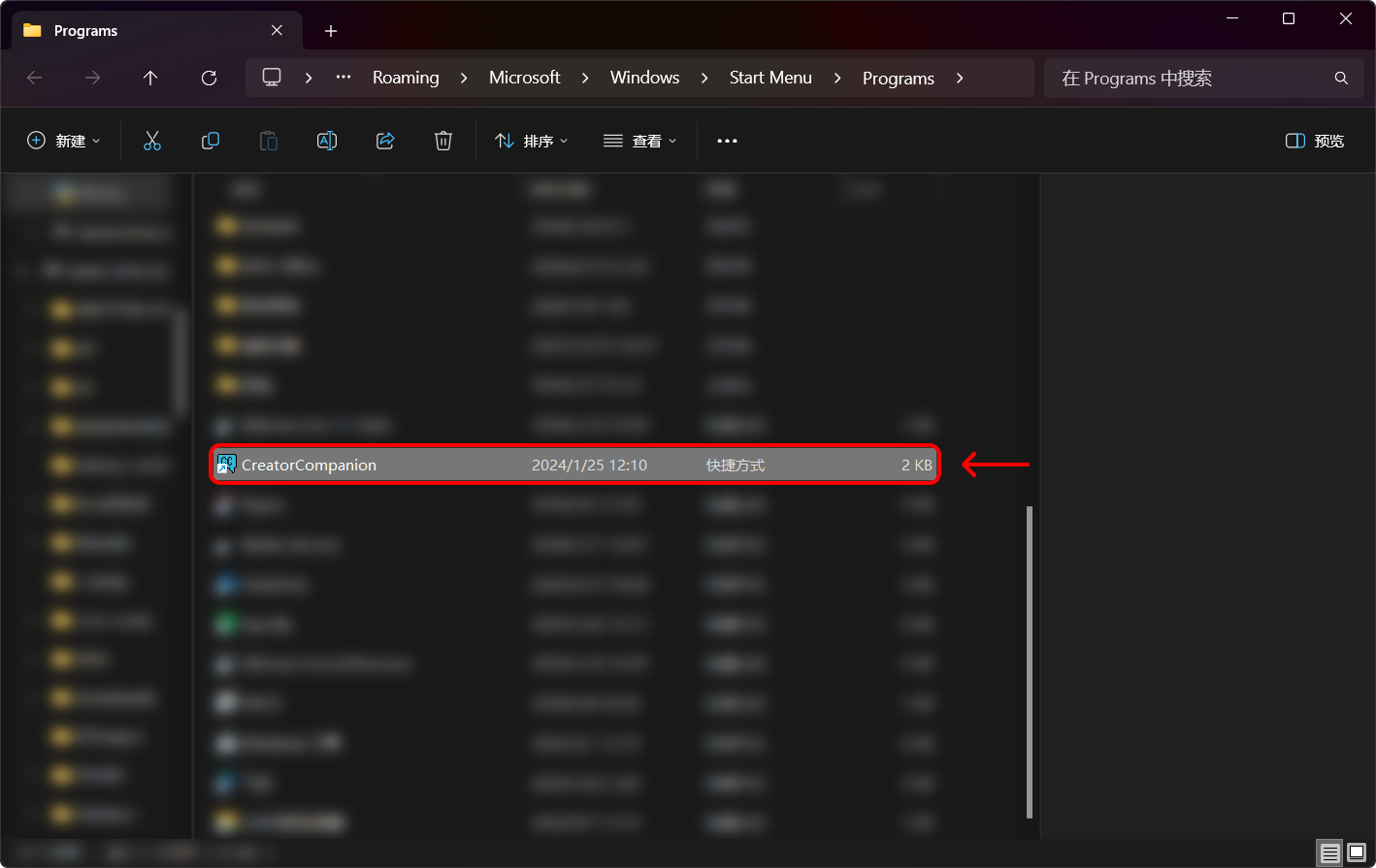Open the 查看 view dropdown
Image resolution: width=1376 pixels, height=868 pixels.
(x=639, y=141)
